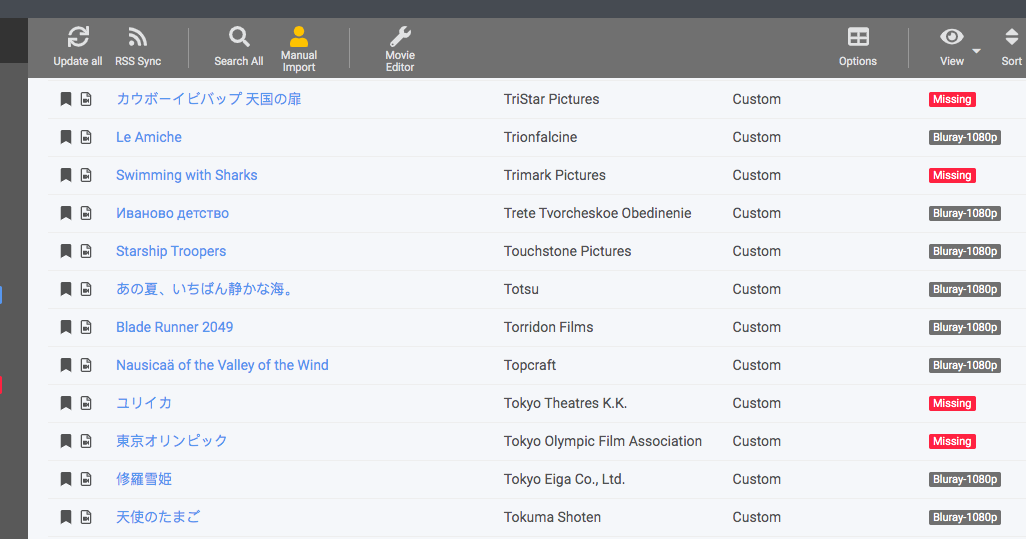Screen dimensions: 1026x539
Task: Open the Starship Troopers link
Action: coord(171,251)
